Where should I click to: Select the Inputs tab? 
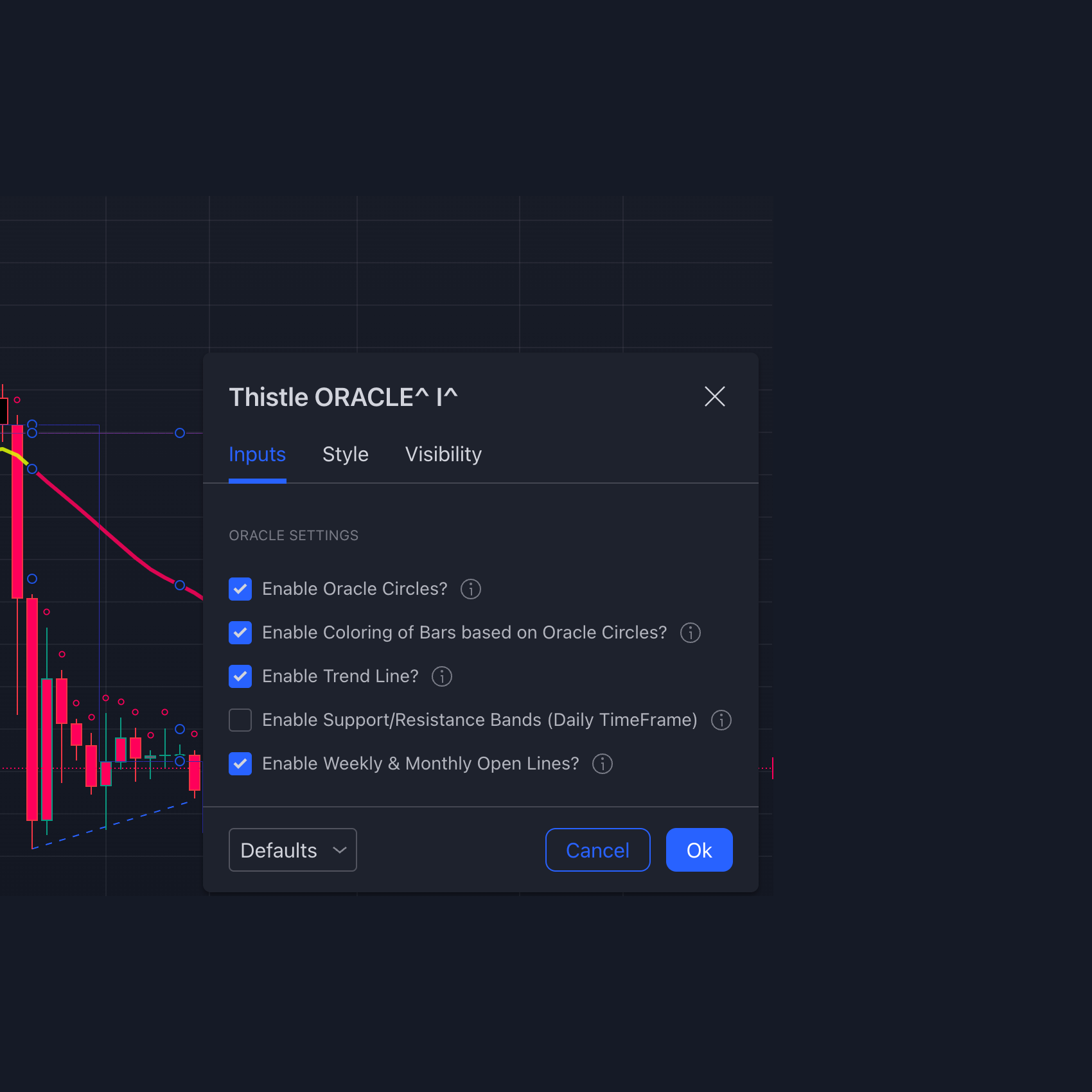[x=258, y=454]
